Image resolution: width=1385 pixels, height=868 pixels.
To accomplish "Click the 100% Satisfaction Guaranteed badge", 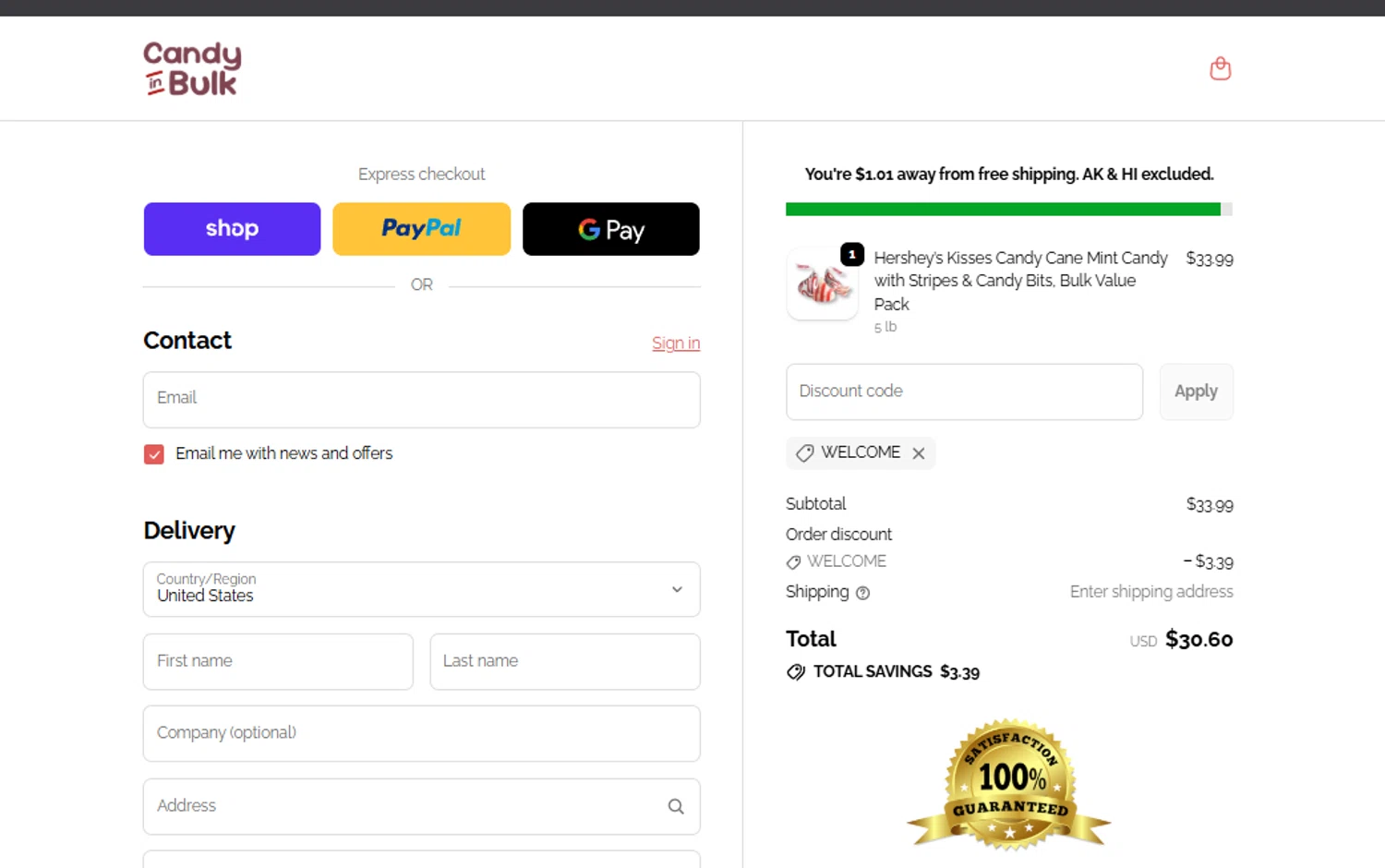I will point(1009,784).
